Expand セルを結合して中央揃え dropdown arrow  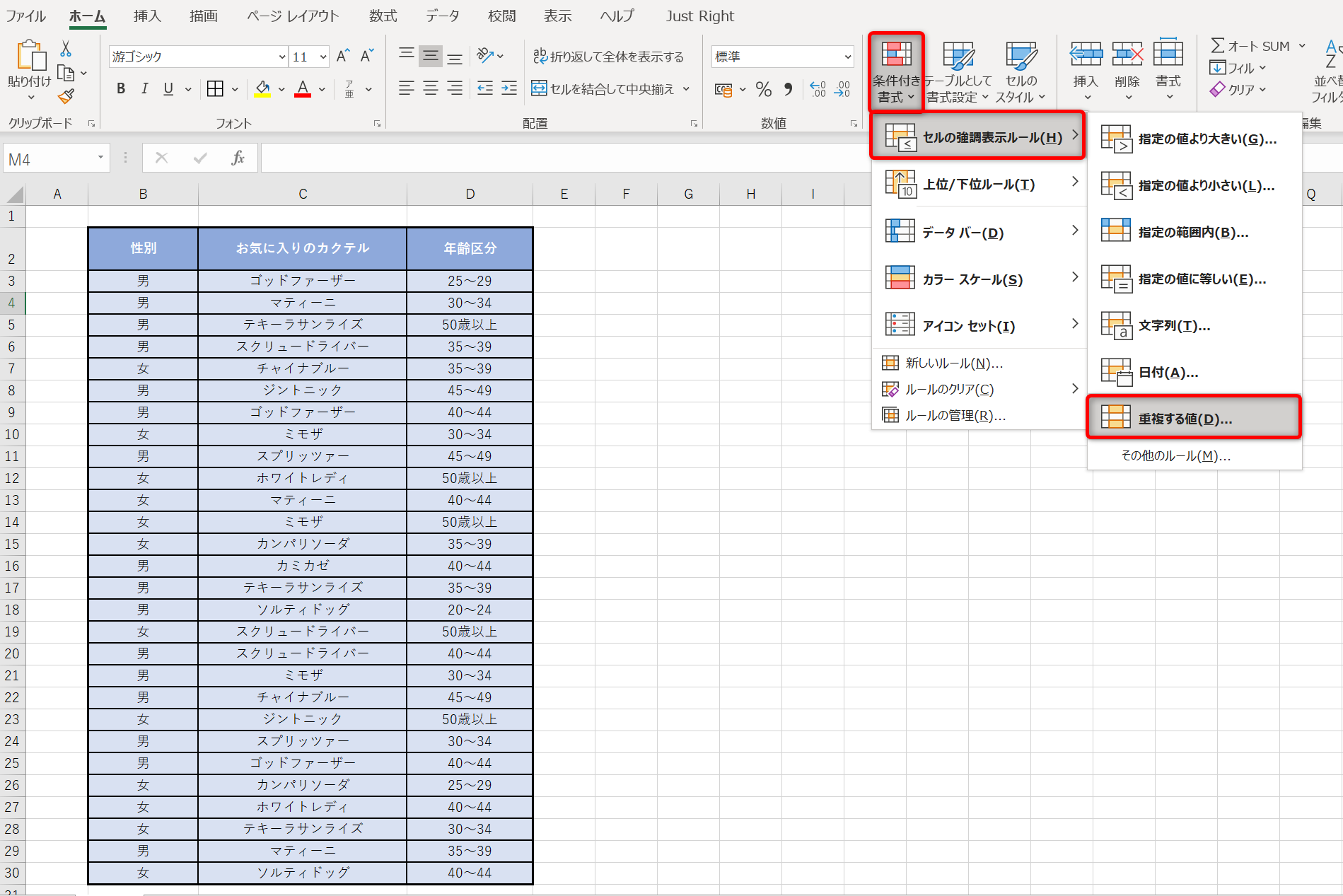tap(686, 88)
